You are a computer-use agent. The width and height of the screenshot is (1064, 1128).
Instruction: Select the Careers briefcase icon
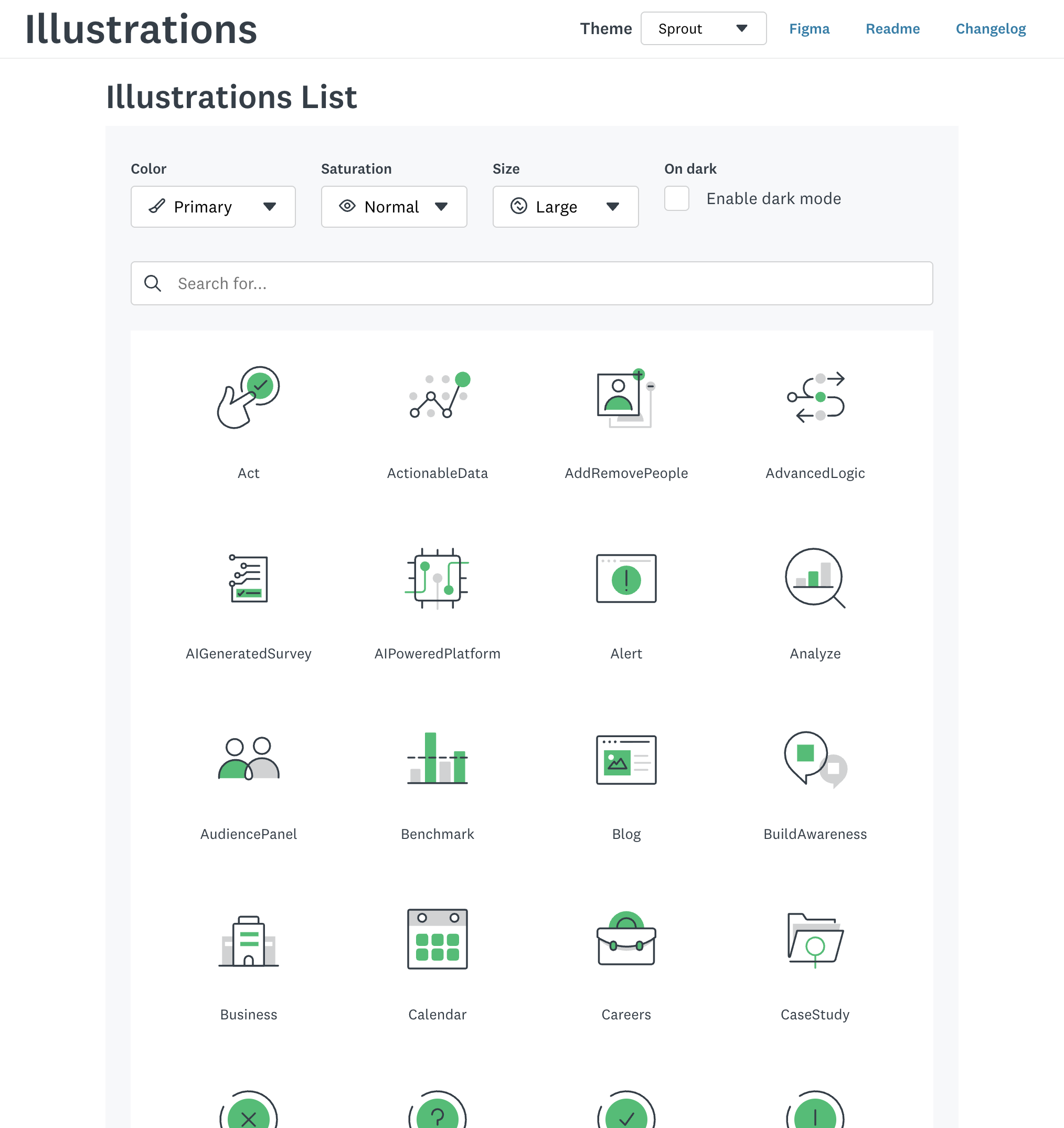point(626,939)
